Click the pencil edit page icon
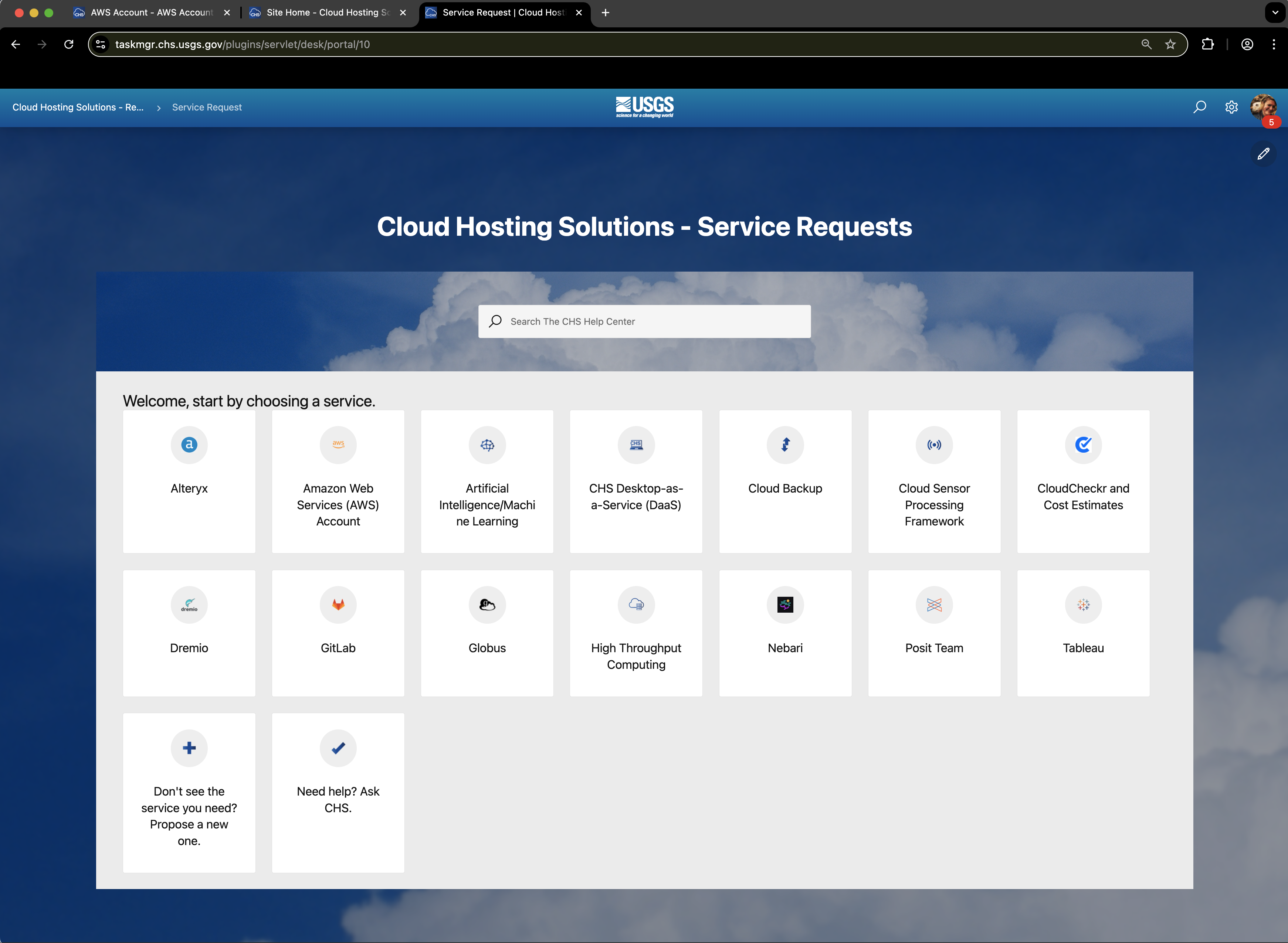 pyautogui.click(x=1264, y=154)
